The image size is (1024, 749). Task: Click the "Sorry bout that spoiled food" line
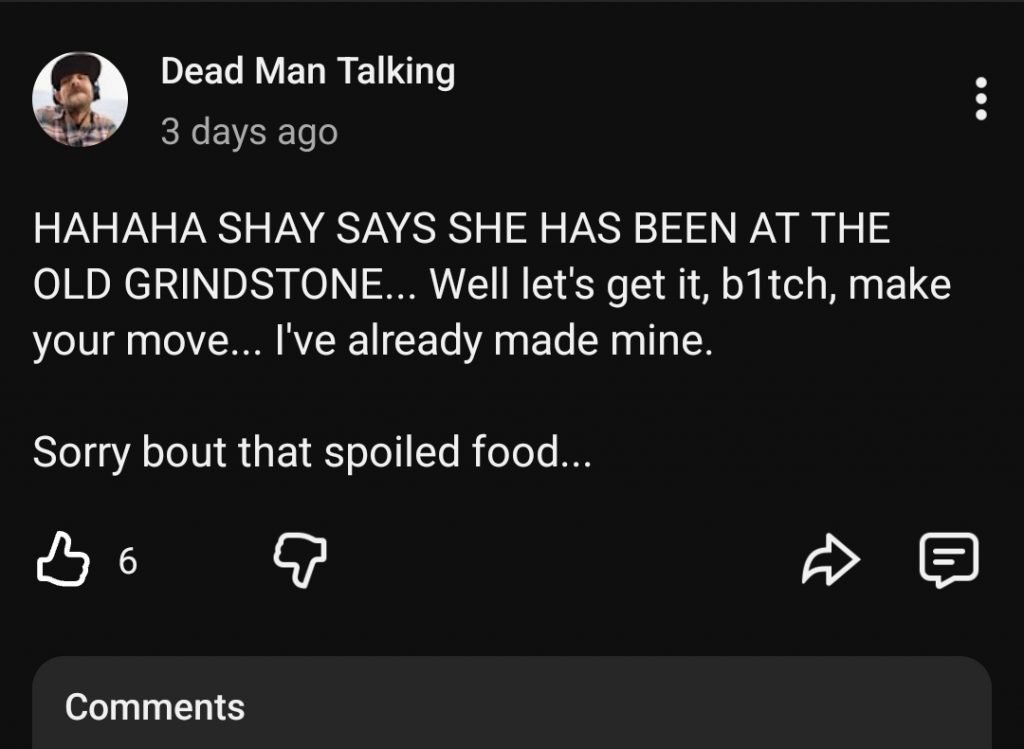click(312, 453)
